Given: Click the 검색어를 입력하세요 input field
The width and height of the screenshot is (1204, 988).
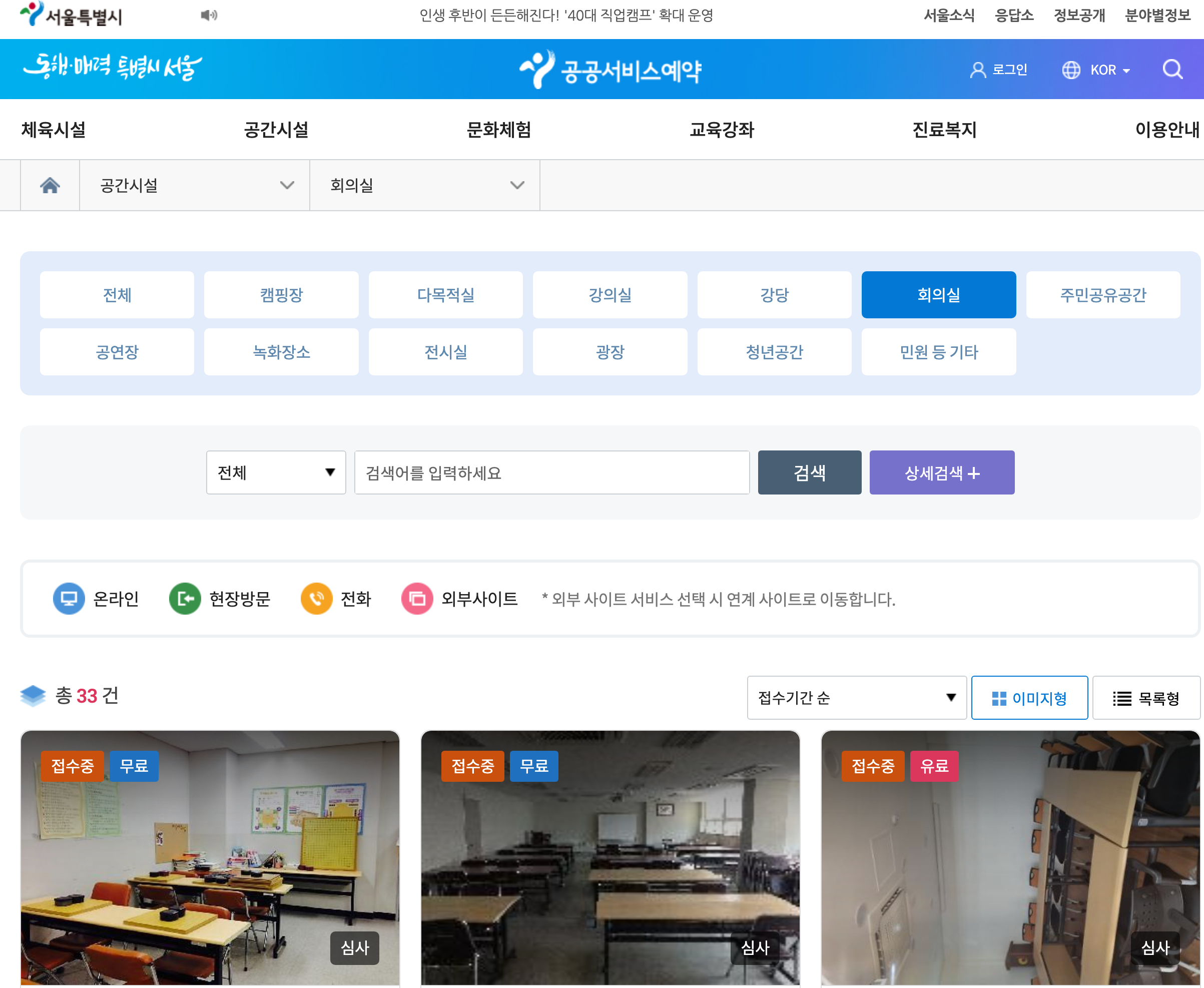Looking at the screenshot, I should 551,472.
